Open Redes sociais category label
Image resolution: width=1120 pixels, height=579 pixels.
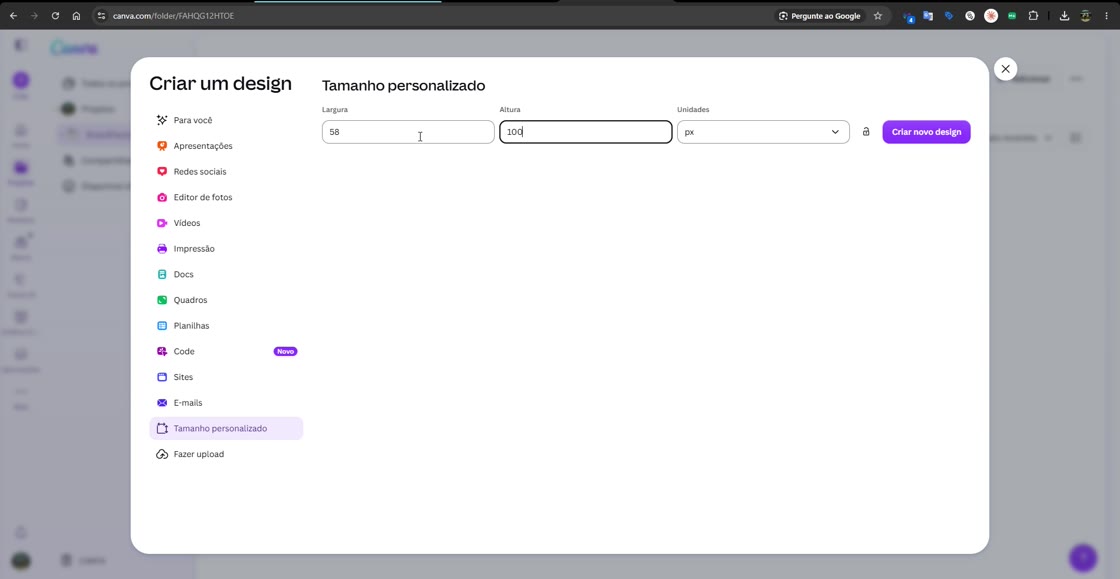[x=200, y=171]
